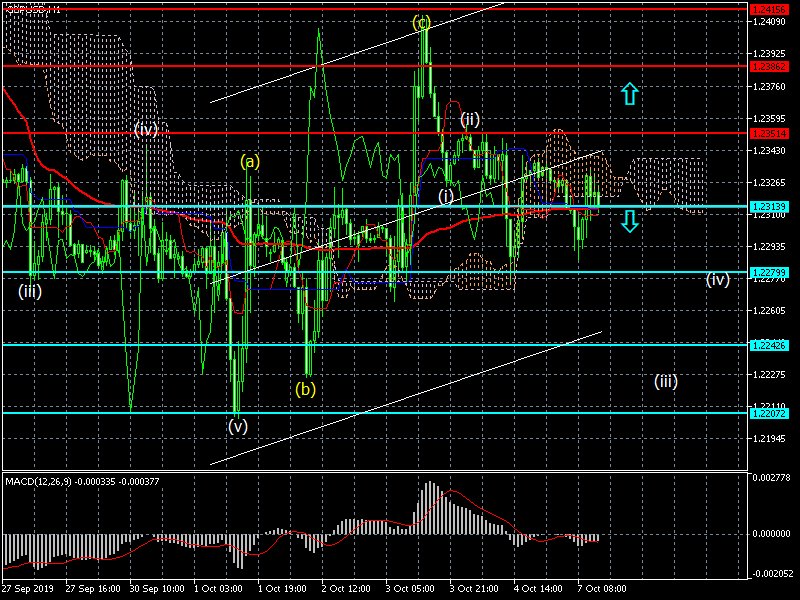Click the 27 Sep 2019 date axis label
This screenshot has height=600, width=800.
point(28,590)
